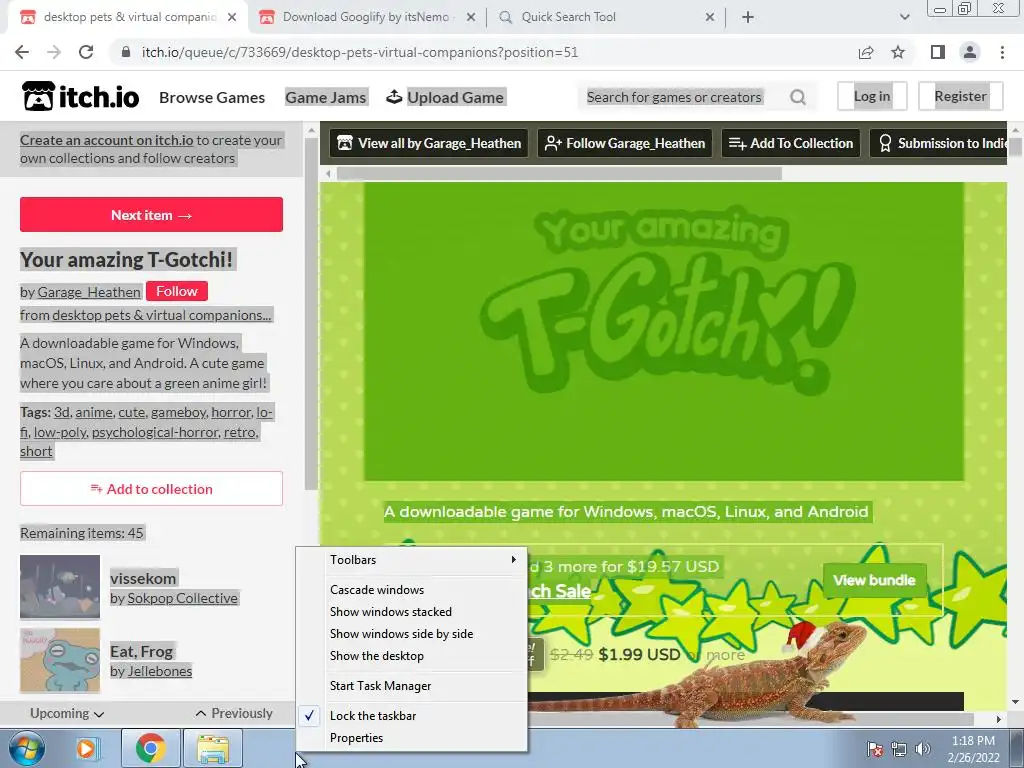Select Show the desktop

[411, 656]
